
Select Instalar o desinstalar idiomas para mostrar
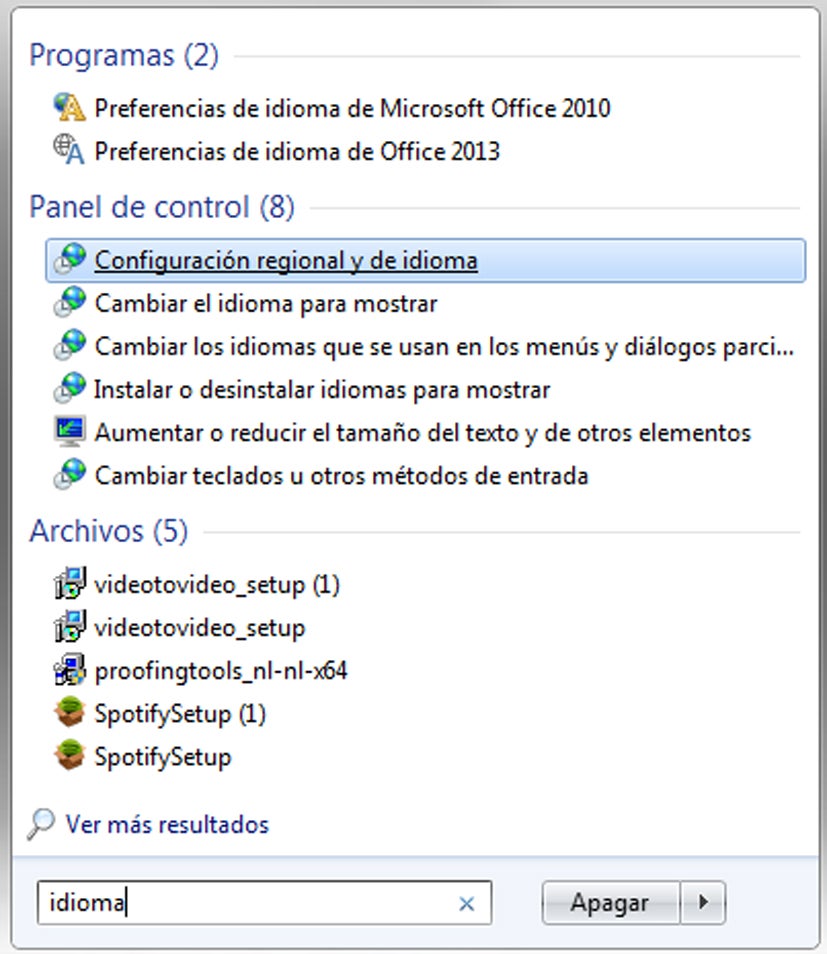click(x=322, y=389)
